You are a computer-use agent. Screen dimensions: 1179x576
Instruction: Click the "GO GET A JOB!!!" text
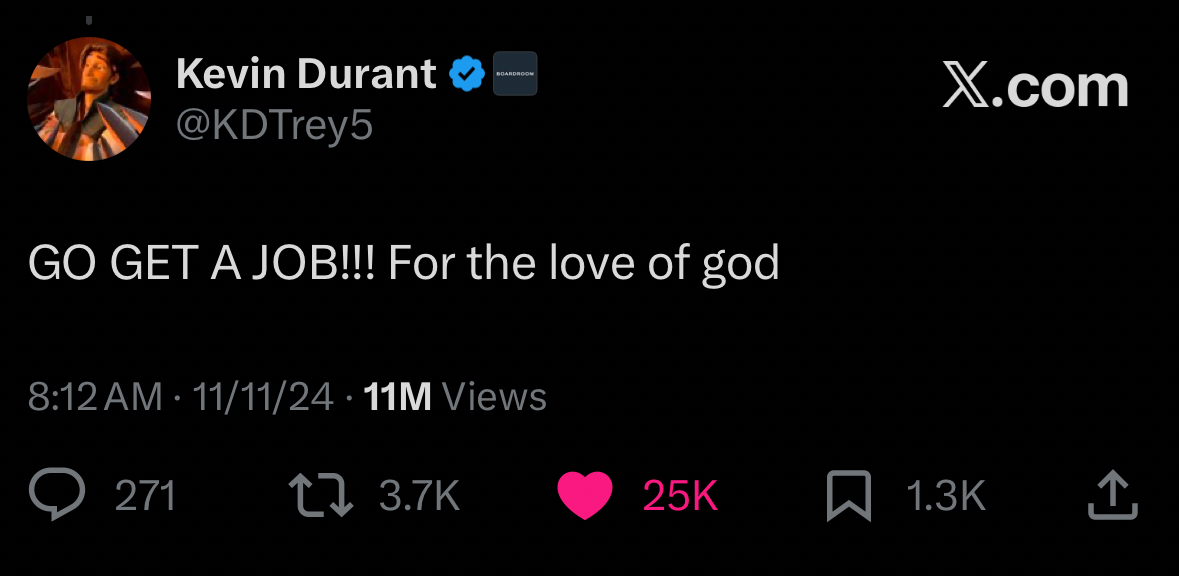click(x=200, y=263)
